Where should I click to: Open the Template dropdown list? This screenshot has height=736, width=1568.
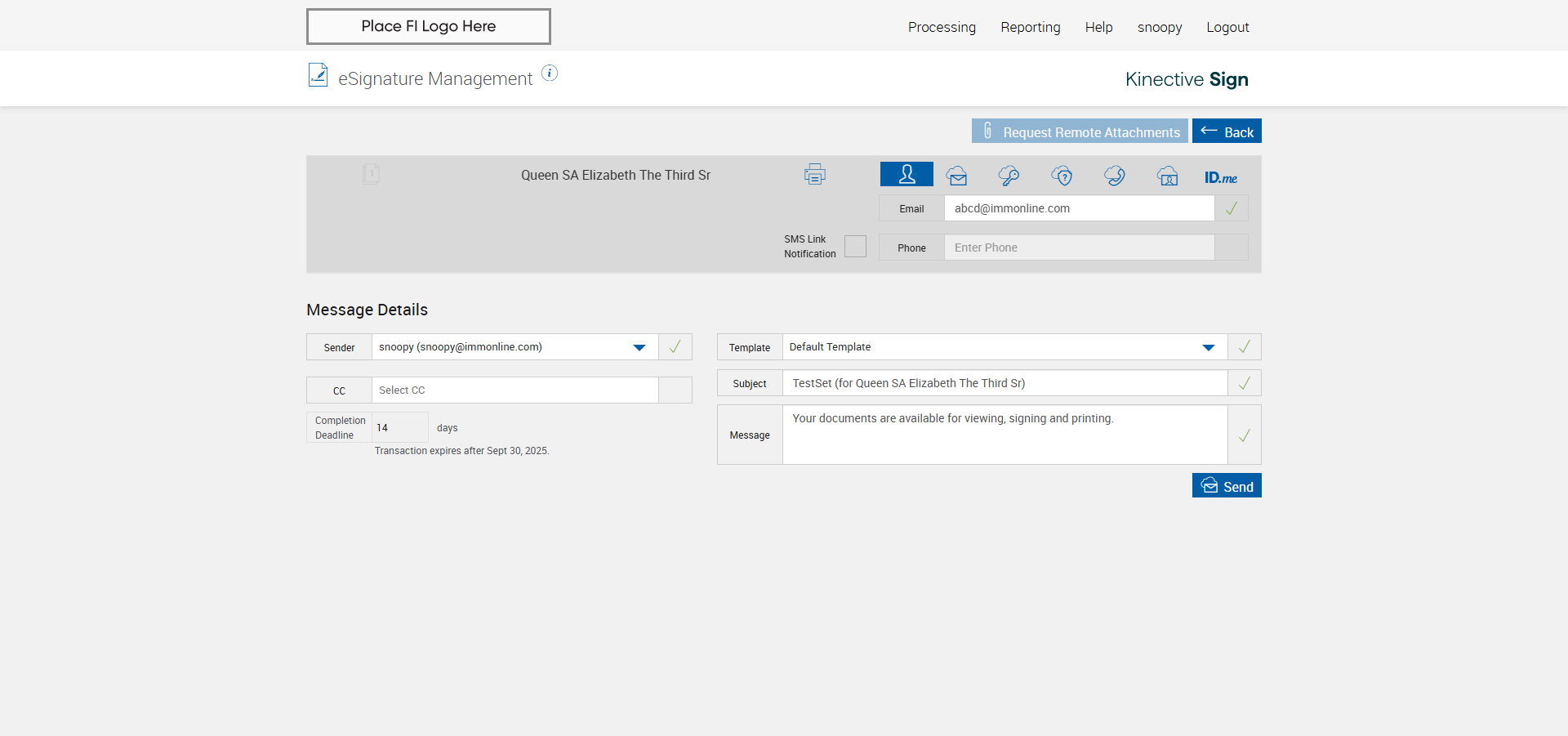coord(1208,347)
